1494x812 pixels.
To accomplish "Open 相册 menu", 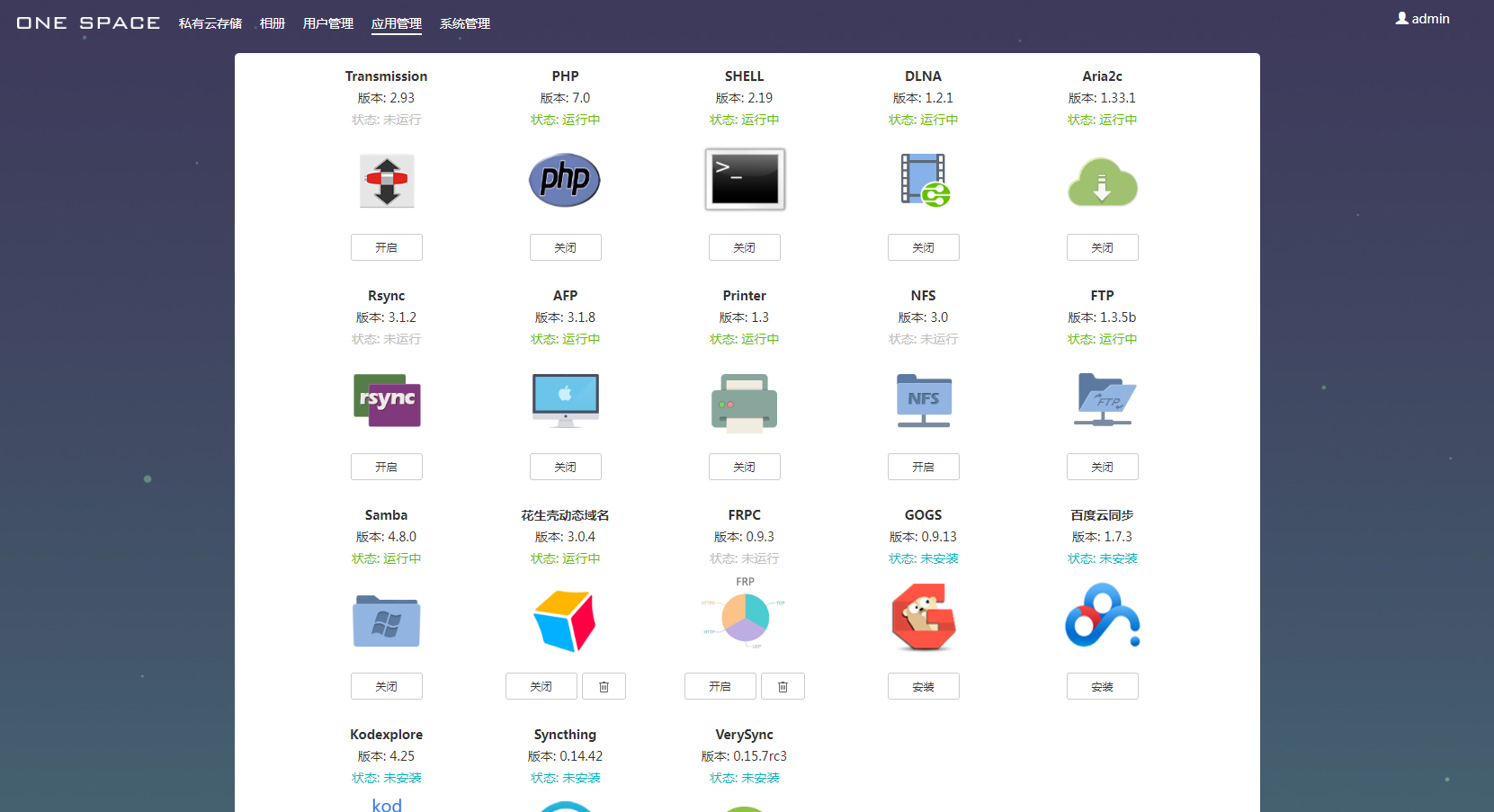I will tap(273, 23).
